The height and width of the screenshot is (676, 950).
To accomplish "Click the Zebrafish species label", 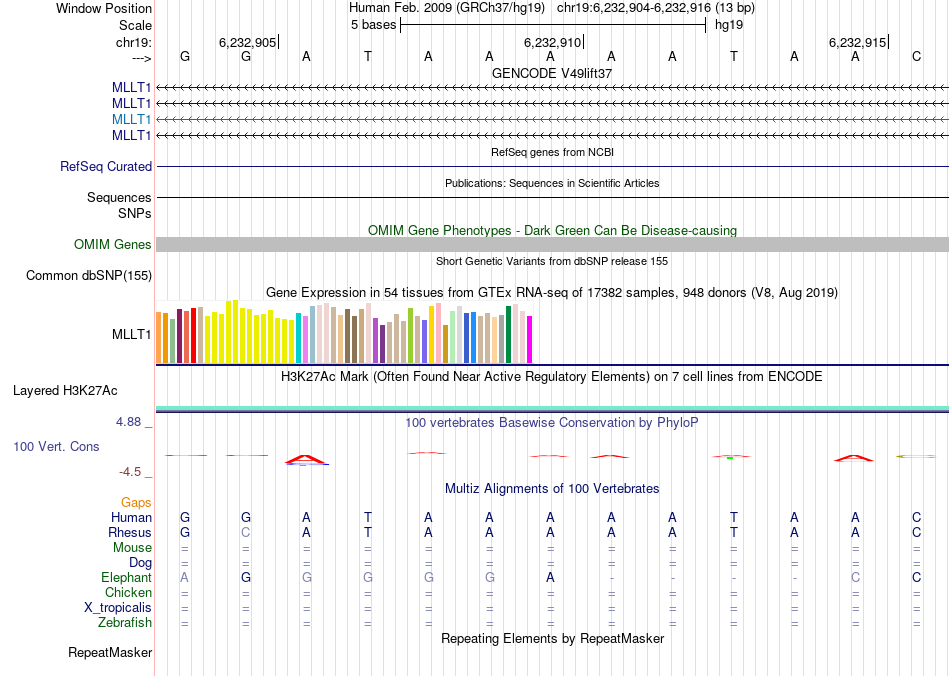I will coord(125,622).
